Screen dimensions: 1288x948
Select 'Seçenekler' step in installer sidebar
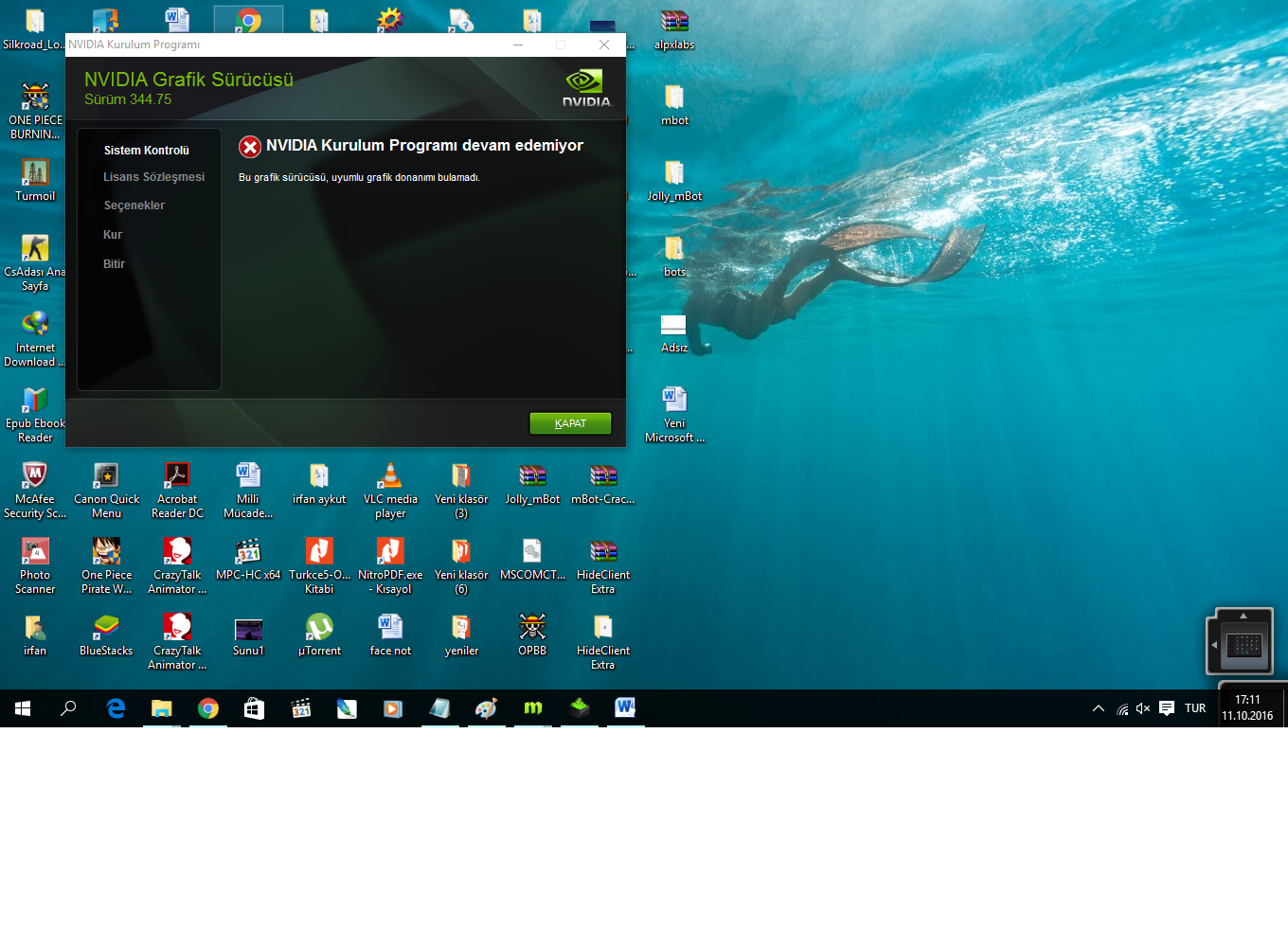pyautogui.click(x=134, y=206)
